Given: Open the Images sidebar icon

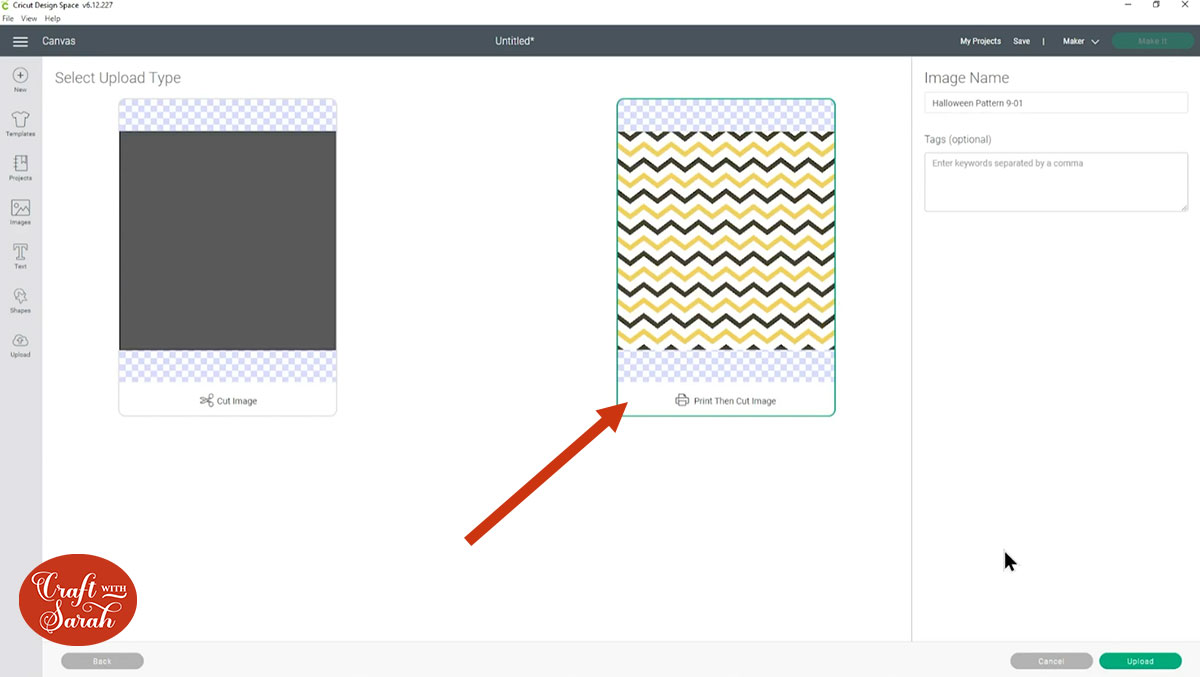Looking at the screenshot, I should (x=20, y=208).
